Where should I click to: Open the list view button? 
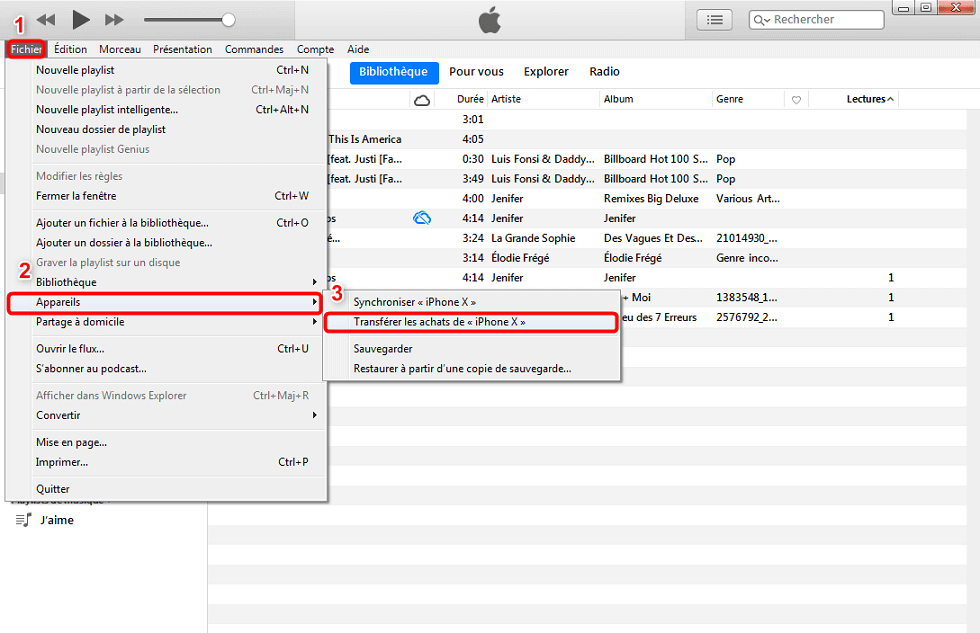[x=714, y=19]
